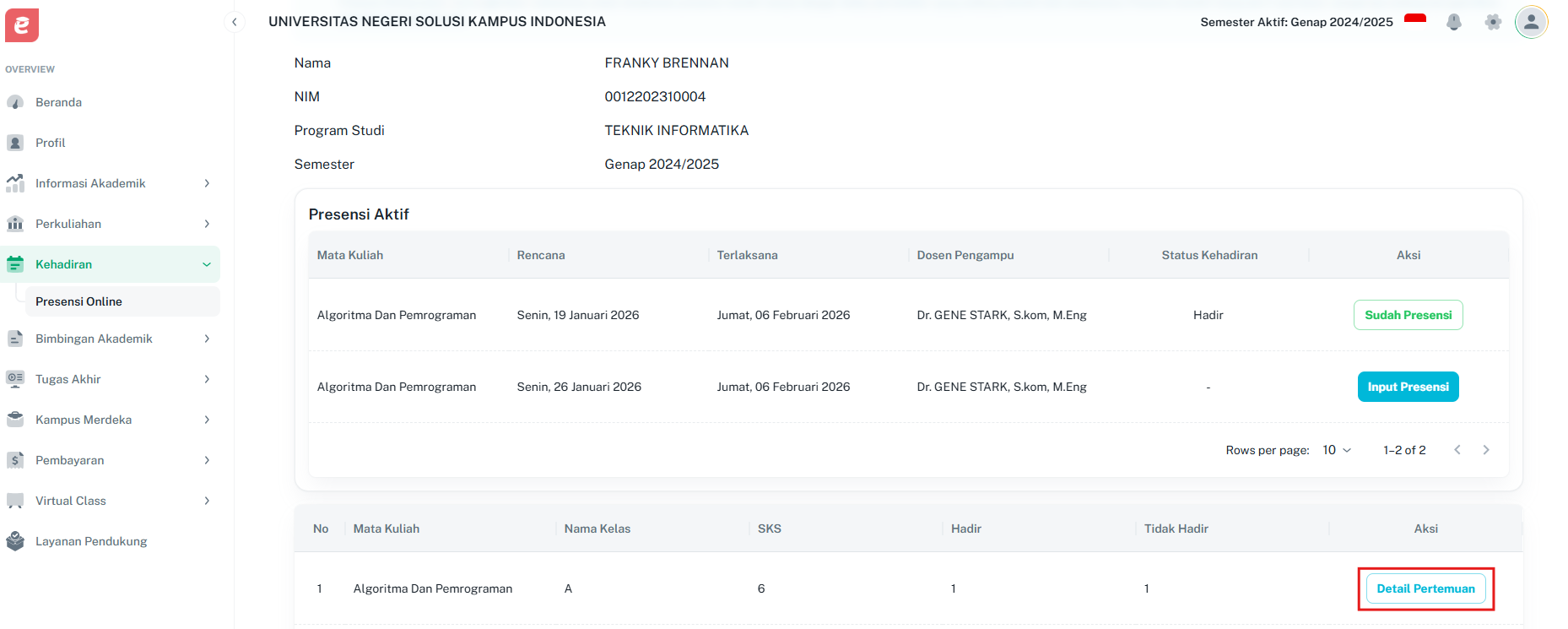Click Nama Kelas column header

click(597, 529)
